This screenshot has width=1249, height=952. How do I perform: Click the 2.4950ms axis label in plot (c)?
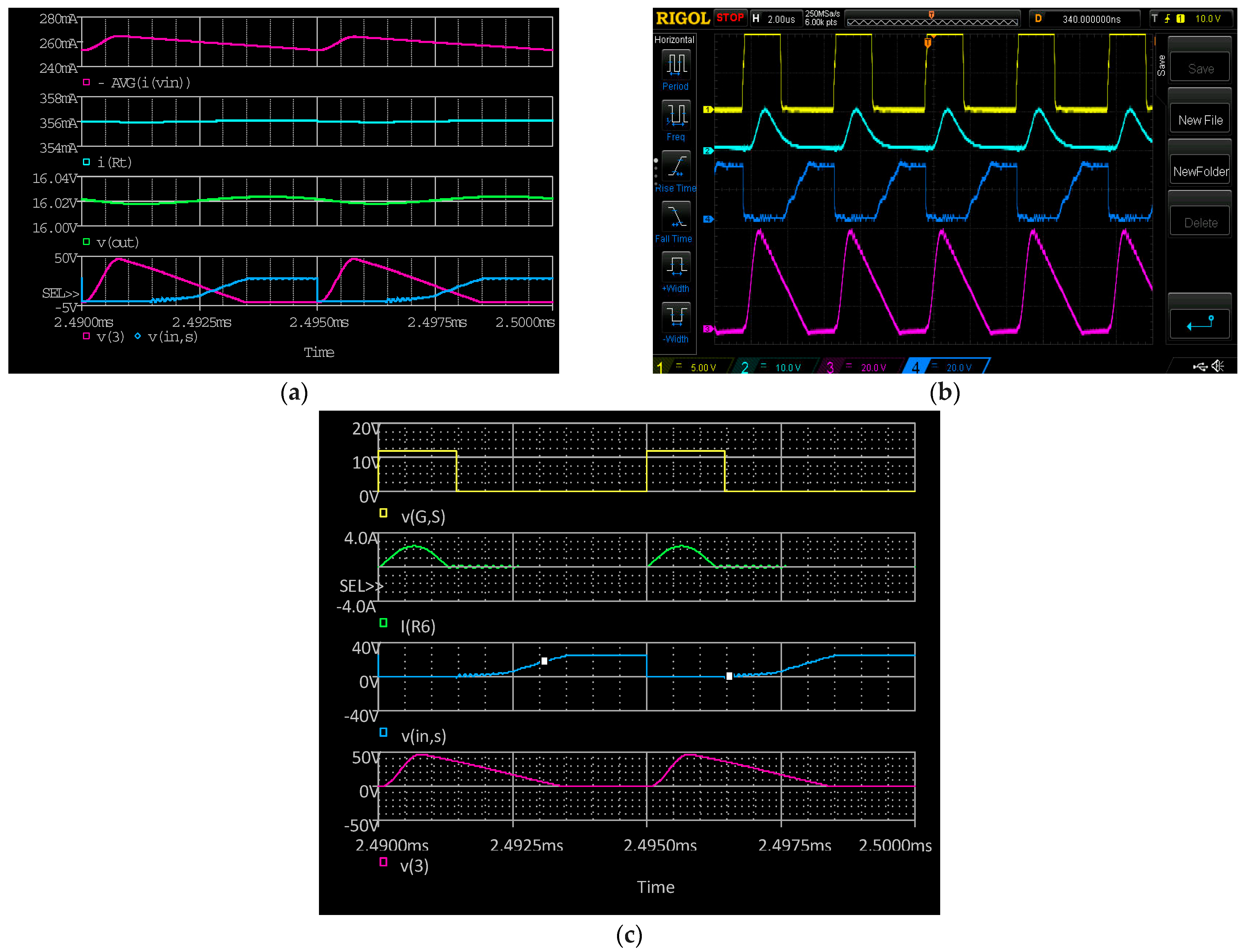(x=660, y=845)
